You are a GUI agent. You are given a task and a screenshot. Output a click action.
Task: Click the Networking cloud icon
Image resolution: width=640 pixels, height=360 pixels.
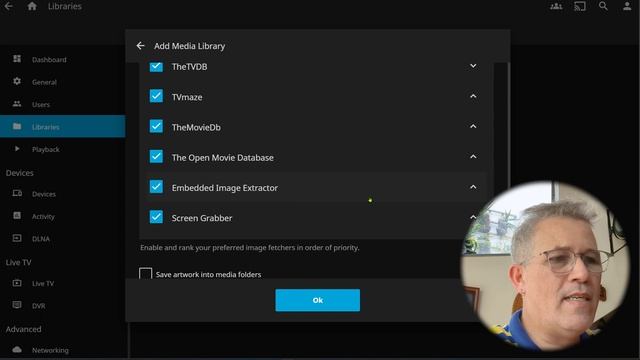tap(17, 349)
